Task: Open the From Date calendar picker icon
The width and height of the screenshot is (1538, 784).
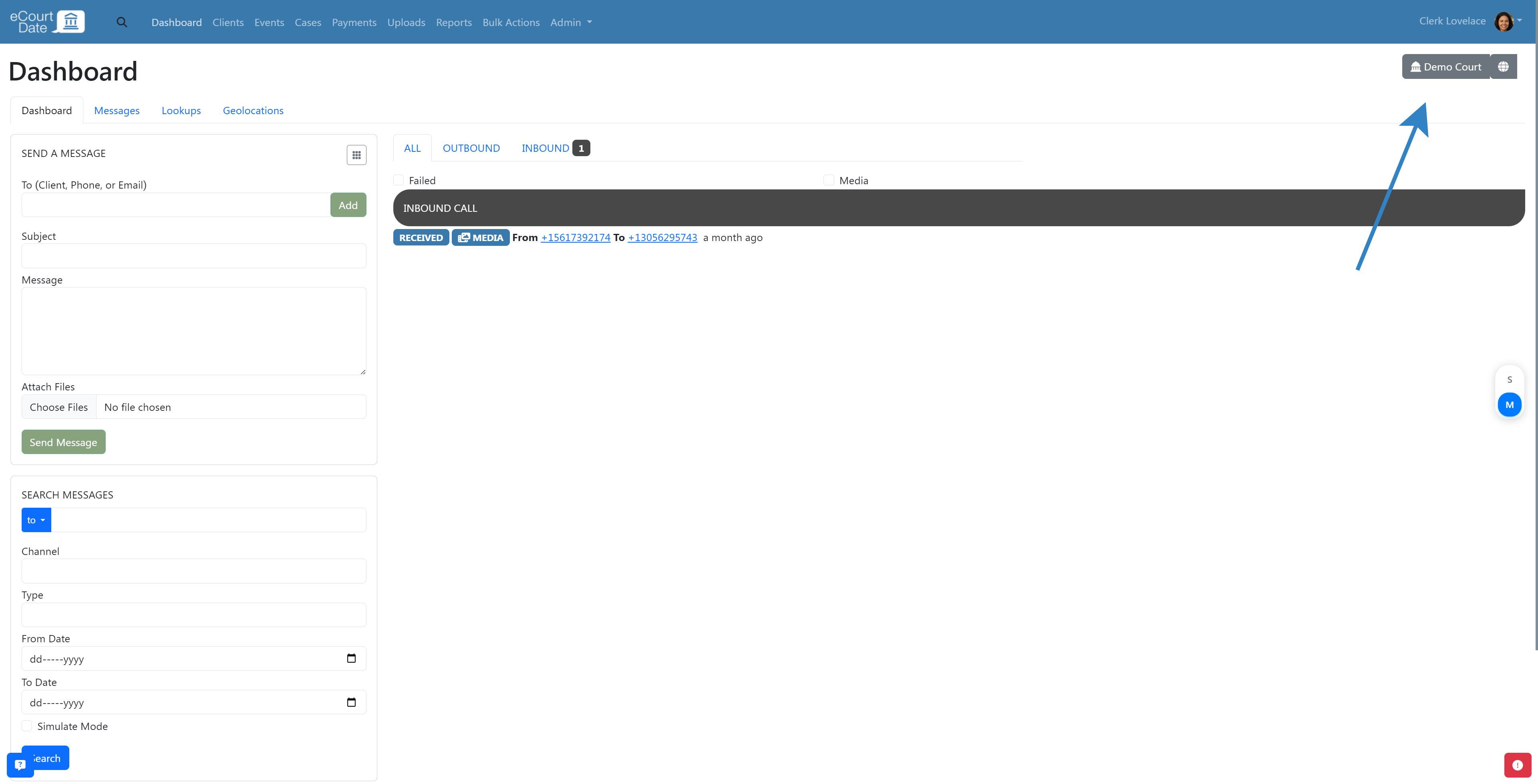Action: (x=351, y=658)
